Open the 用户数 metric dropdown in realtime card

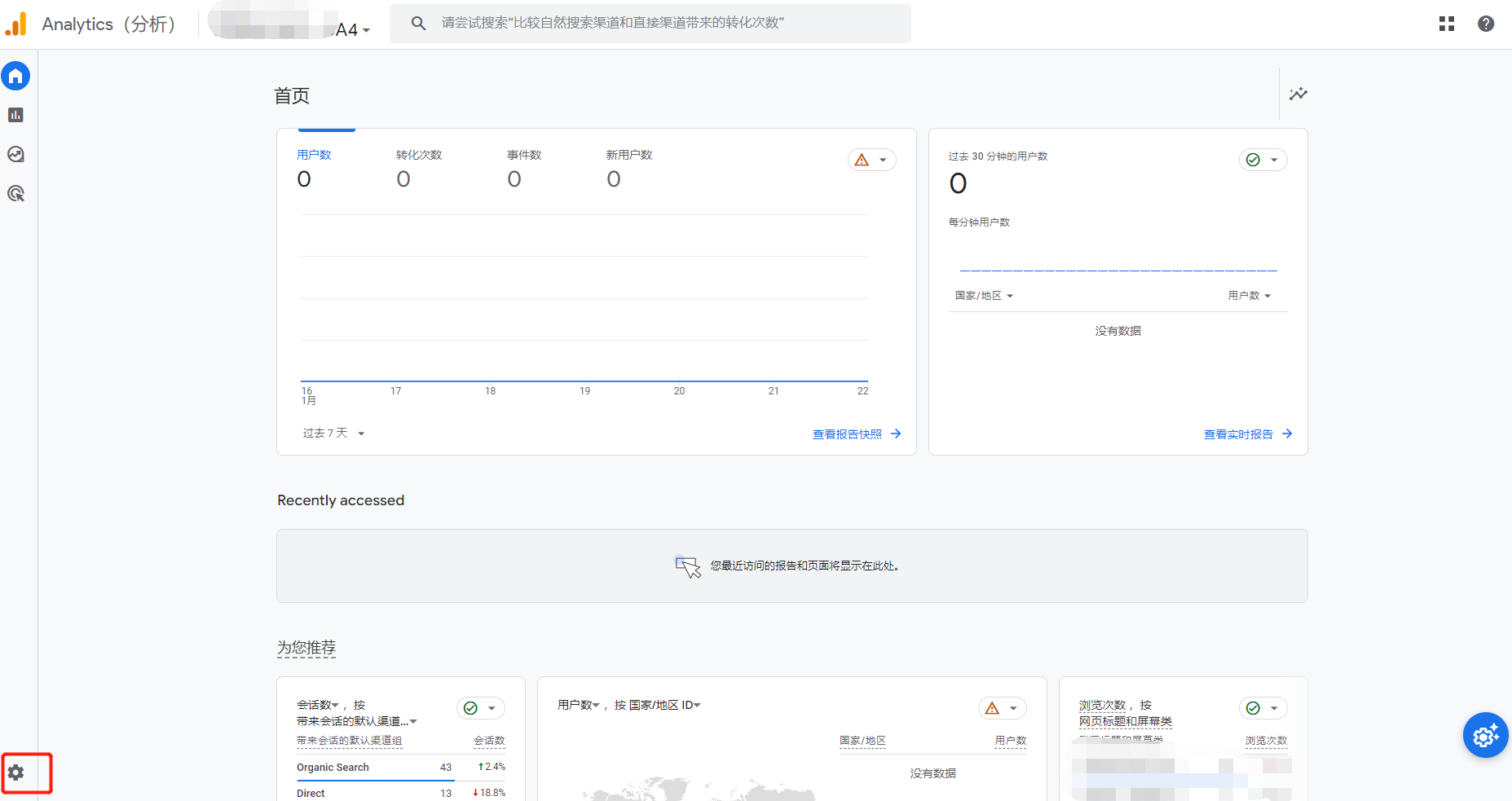[x=1250, y=295]
